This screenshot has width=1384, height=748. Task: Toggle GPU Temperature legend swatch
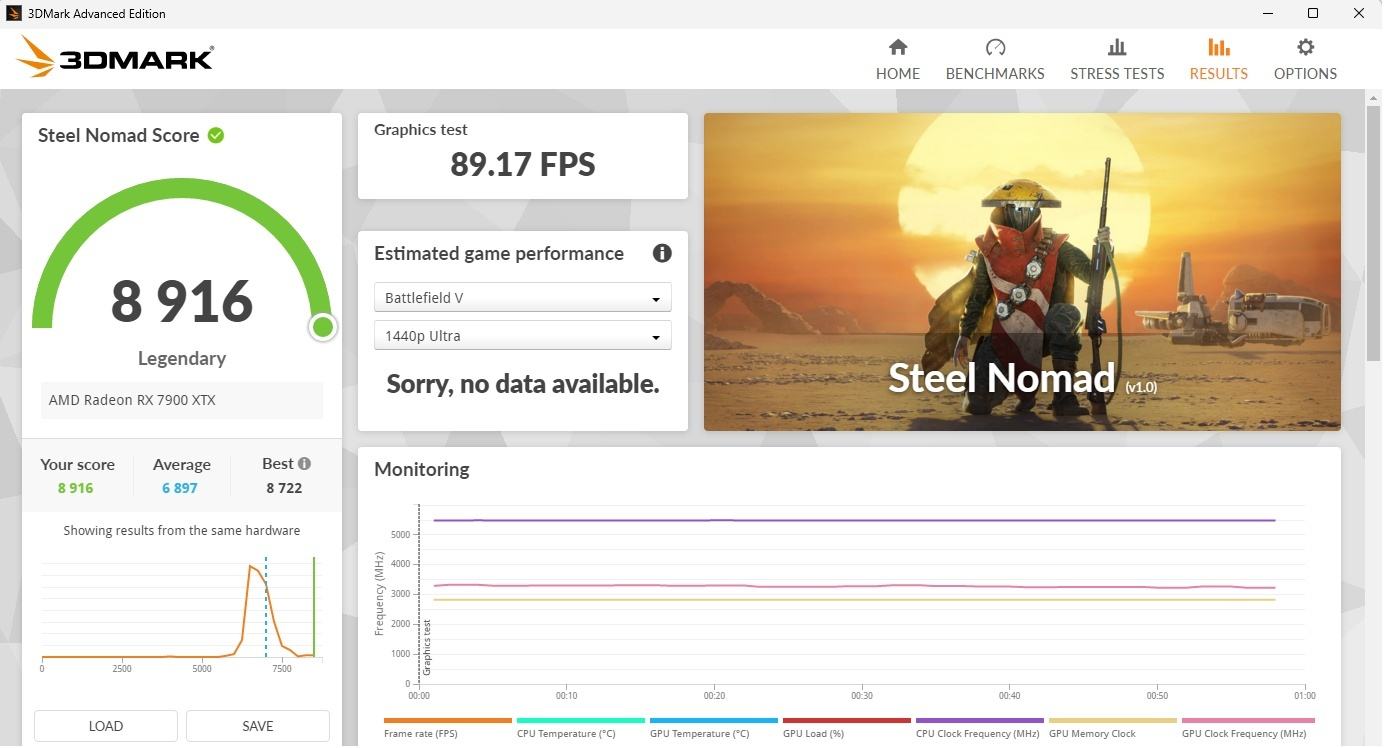coord(713,720)
